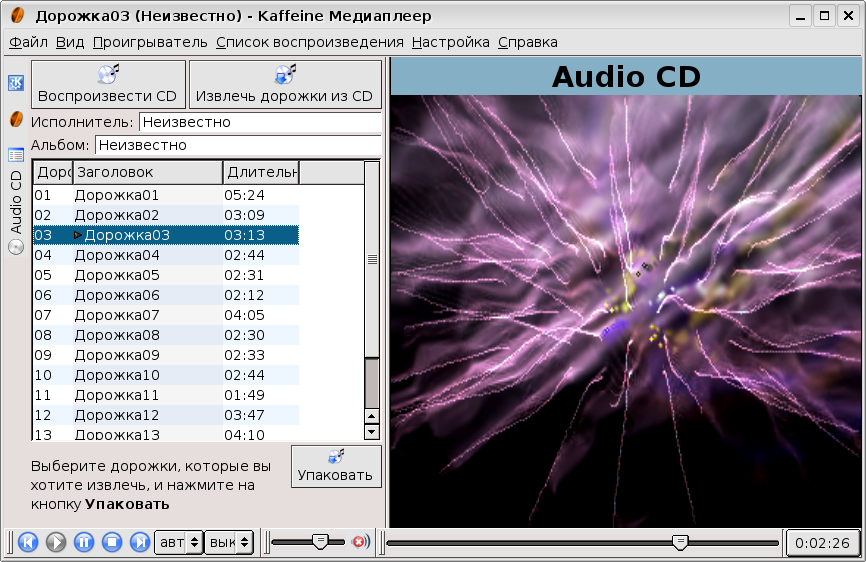Skip to next track

(140, 542)
